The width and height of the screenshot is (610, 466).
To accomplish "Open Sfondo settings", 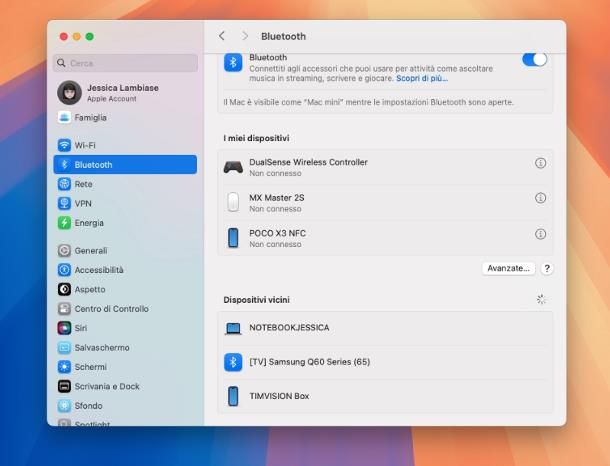I will [x=125, y=406].
